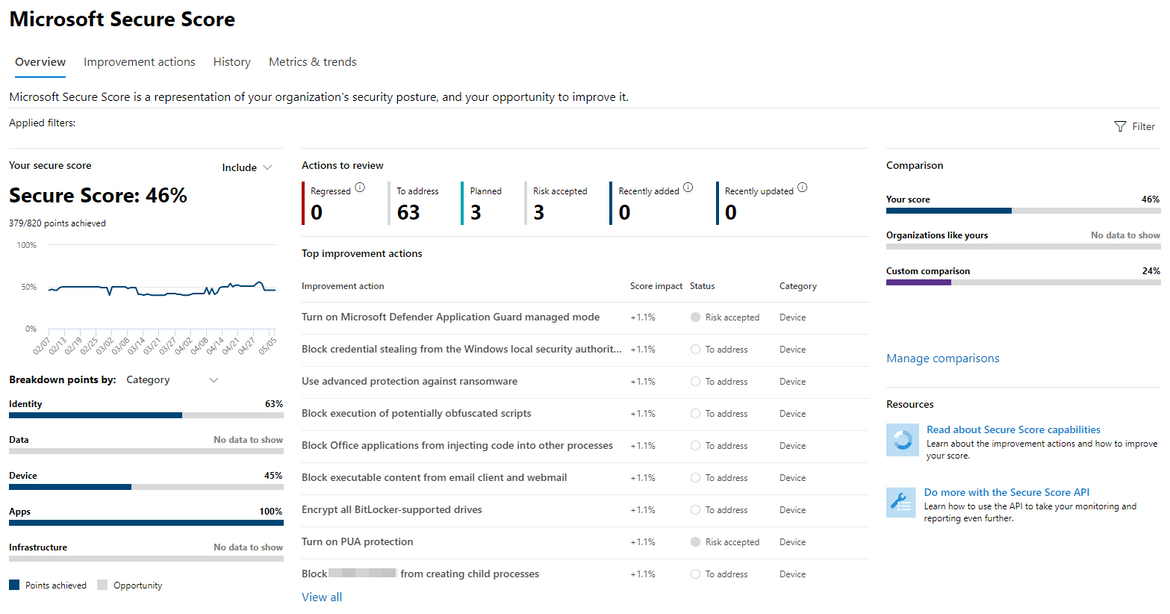
Task: Click the Apps 100% progress bar
Action: (x=146, y=522)
